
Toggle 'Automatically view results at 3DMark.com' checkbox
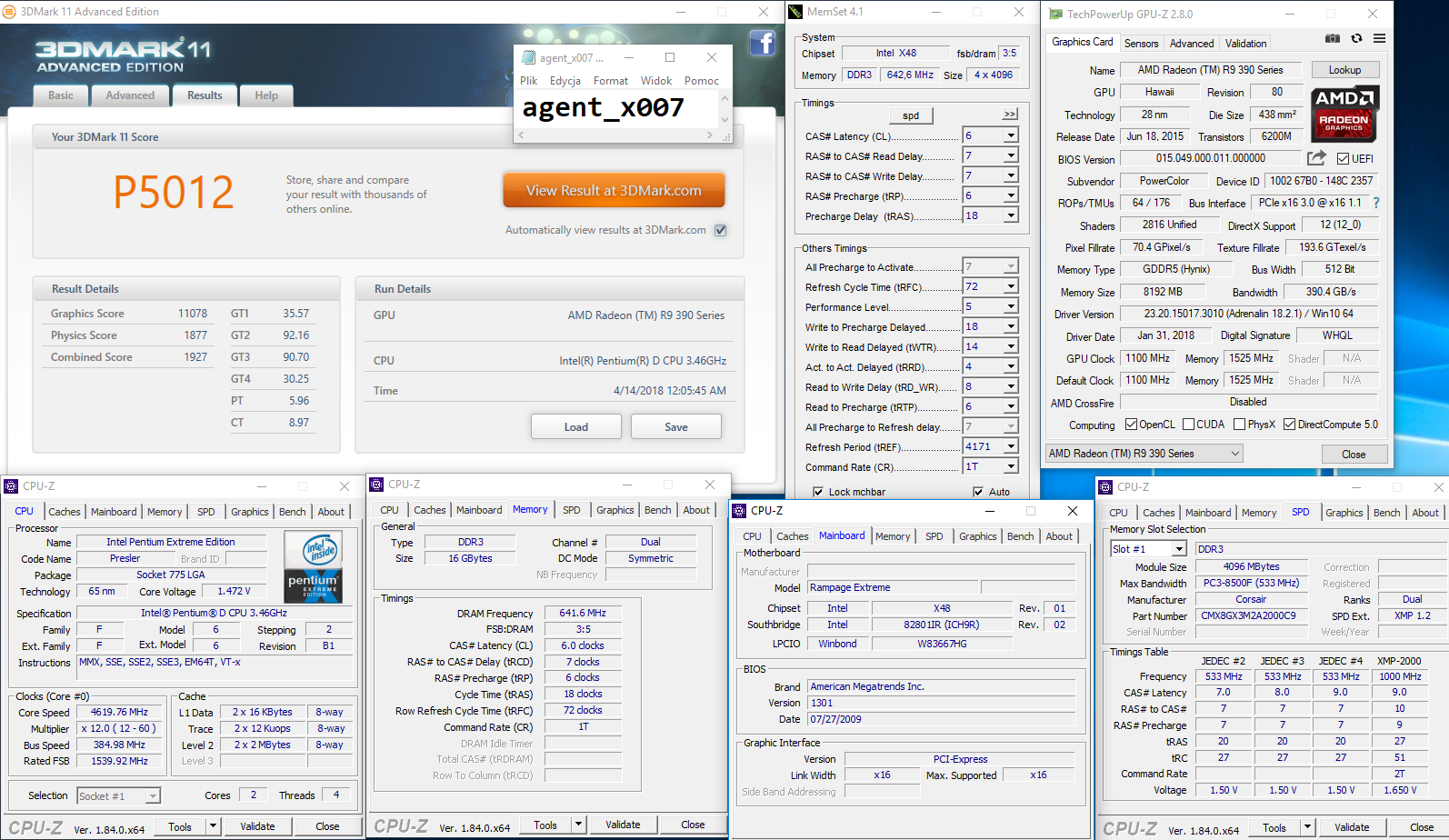coord(720,230)
